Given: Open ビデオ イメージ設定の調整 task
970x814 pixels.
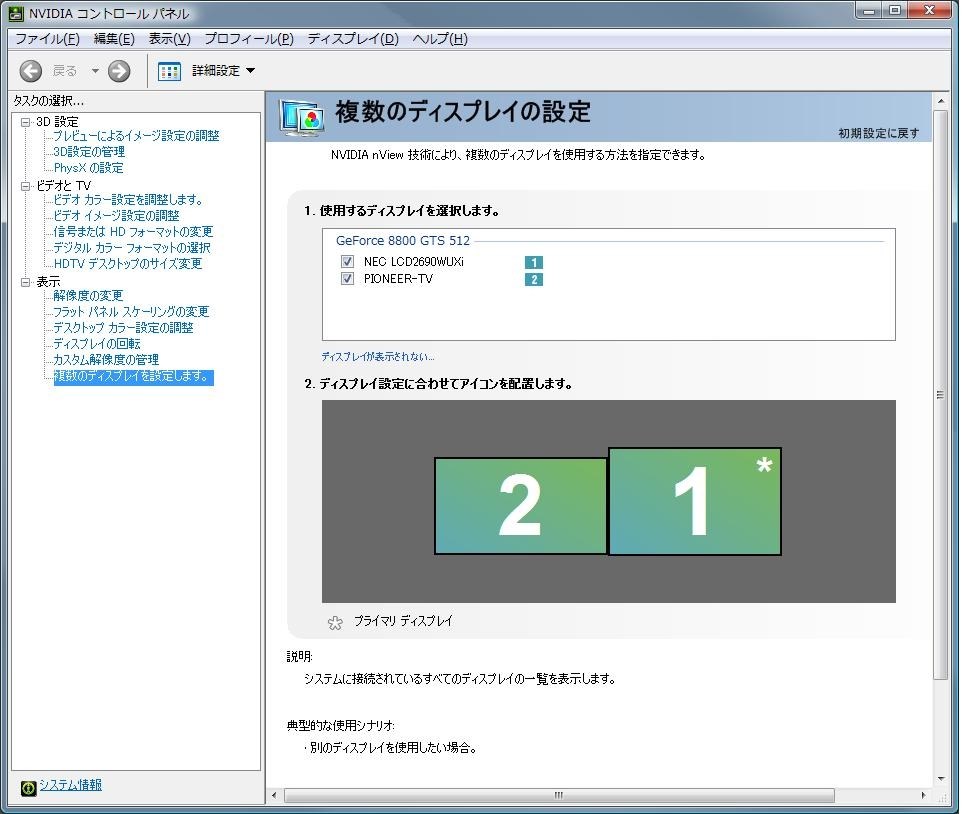Looking at the screenshot, I should [116, 216].
